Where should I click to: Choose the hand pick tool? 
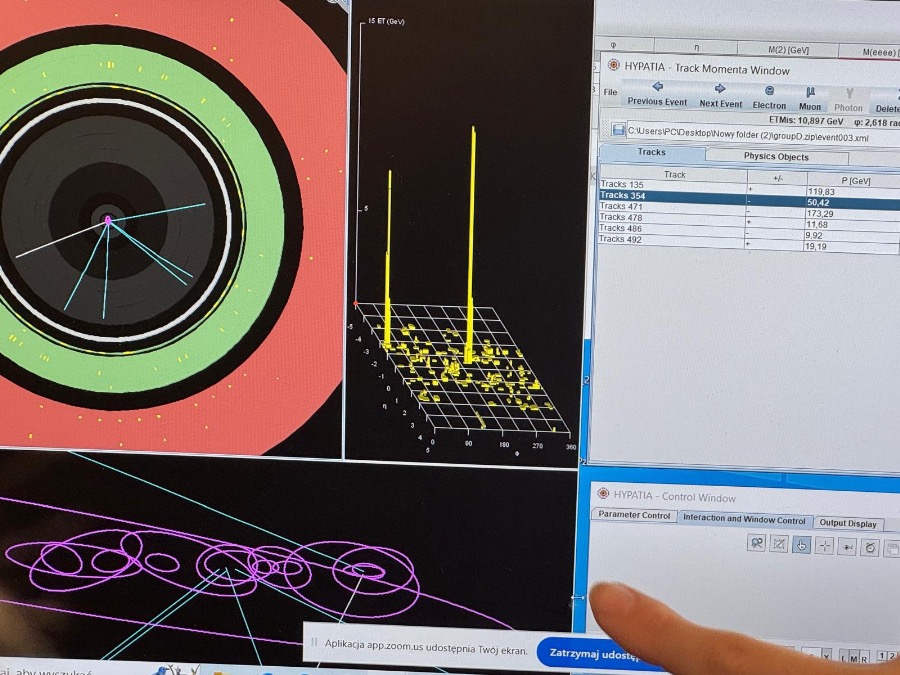[801, 545]
